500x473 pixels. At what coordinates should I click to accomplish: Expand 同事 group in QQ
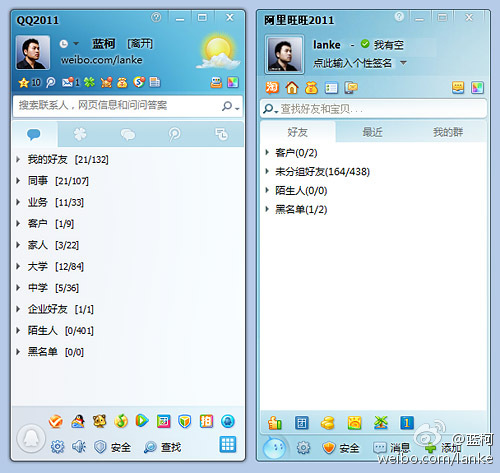pyautogui.click(x=18, y=181)
